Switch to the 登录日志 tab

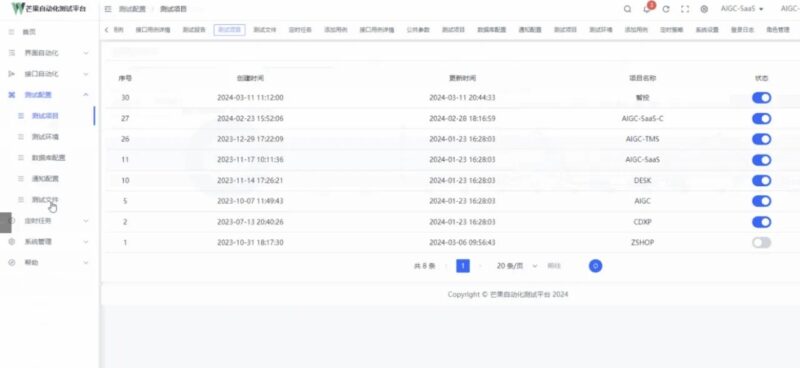[742, 30]
